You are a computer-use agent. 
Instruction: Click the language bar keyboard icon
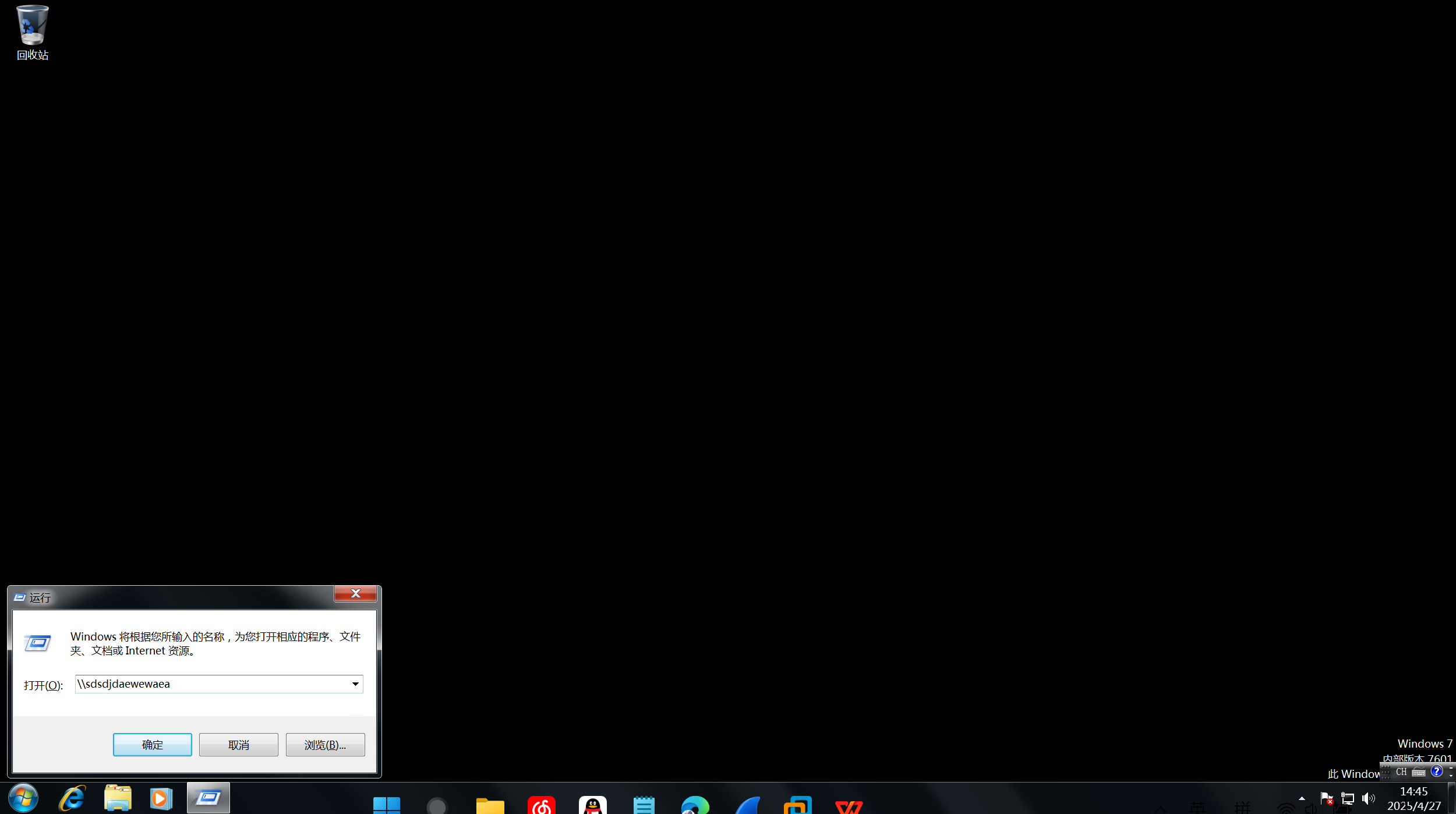click(x=1419, y=772)
